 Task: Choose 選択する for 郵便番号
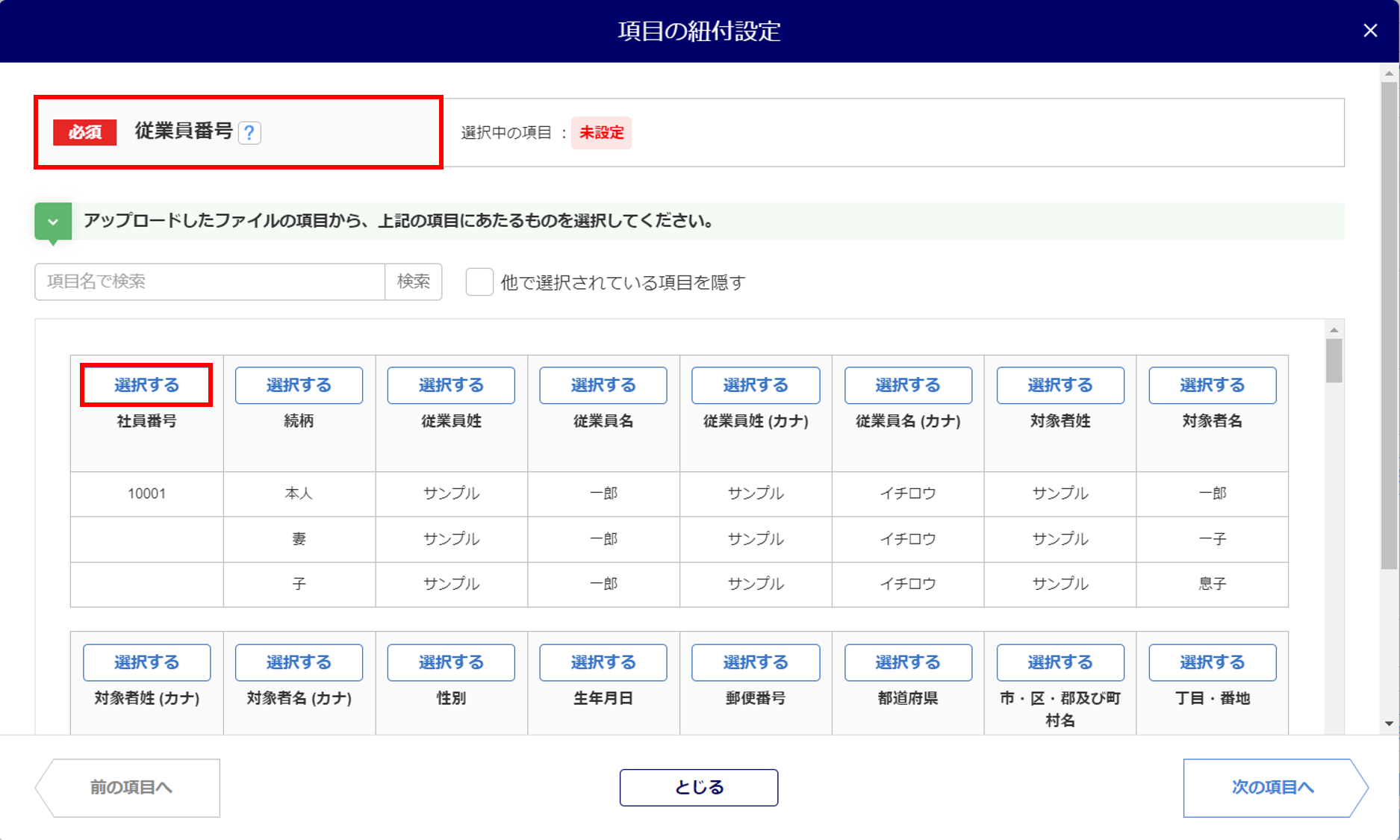[x=756, y=662]
